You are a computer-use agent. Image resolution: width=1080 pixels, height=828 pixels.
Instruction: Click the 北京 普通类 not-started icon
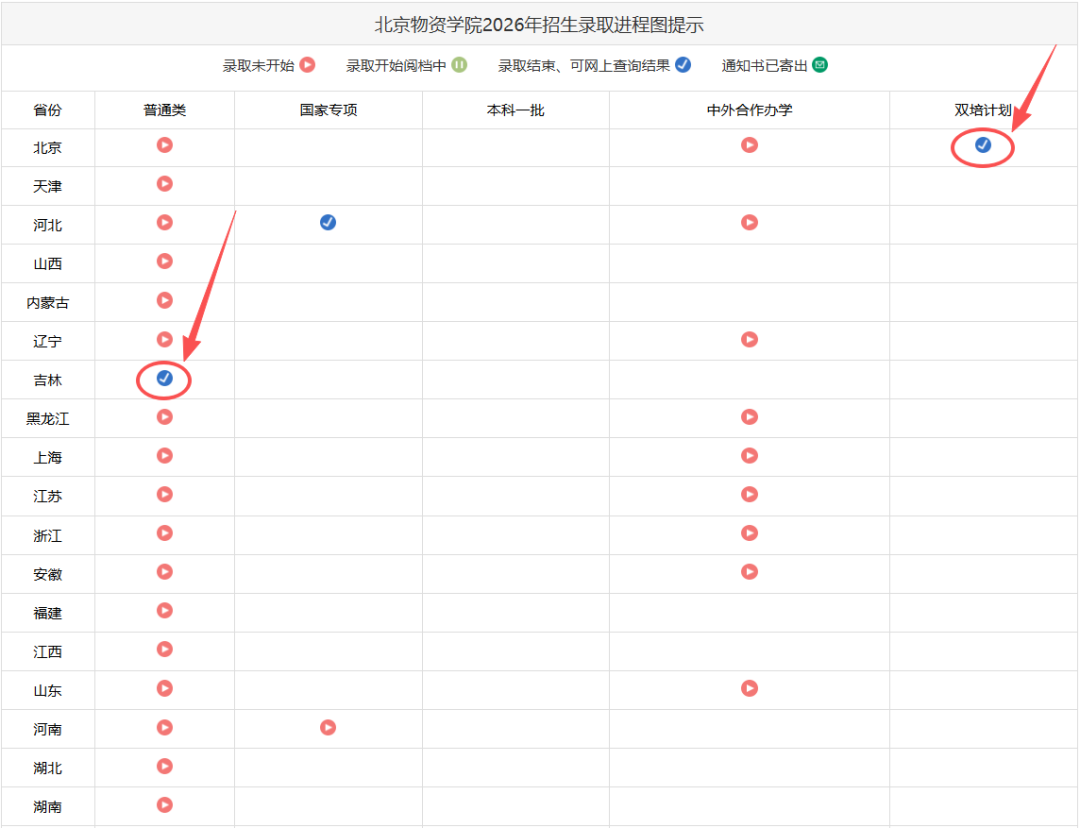point(165,145)
